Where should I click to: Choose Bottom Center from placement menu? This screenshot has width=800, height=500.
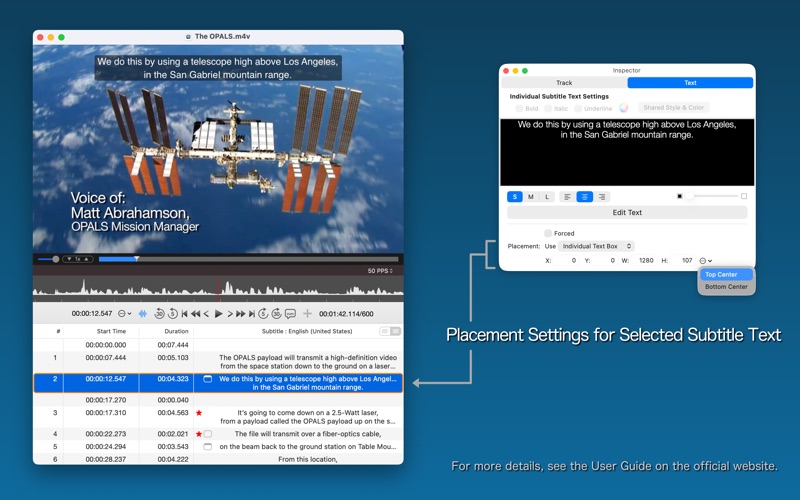pyautogui.click(x=726, y=287)
